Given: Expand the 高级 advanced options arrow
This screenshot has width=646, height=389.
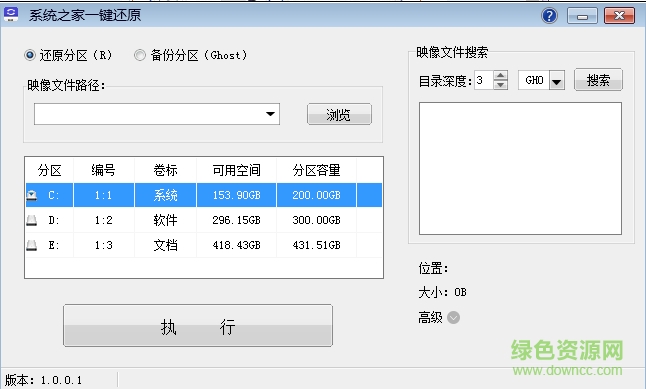Looking at the screenshot, I should click(x=453, y=318).
